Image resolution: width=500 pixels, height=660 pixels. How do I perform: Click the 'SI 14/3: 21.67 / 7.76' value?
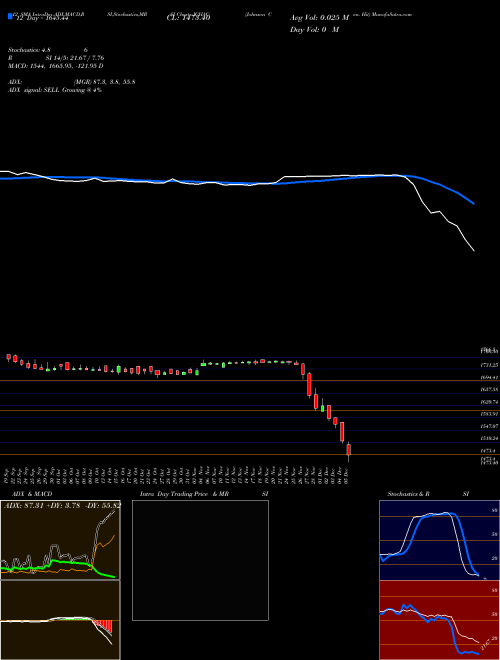click(75, 58)
